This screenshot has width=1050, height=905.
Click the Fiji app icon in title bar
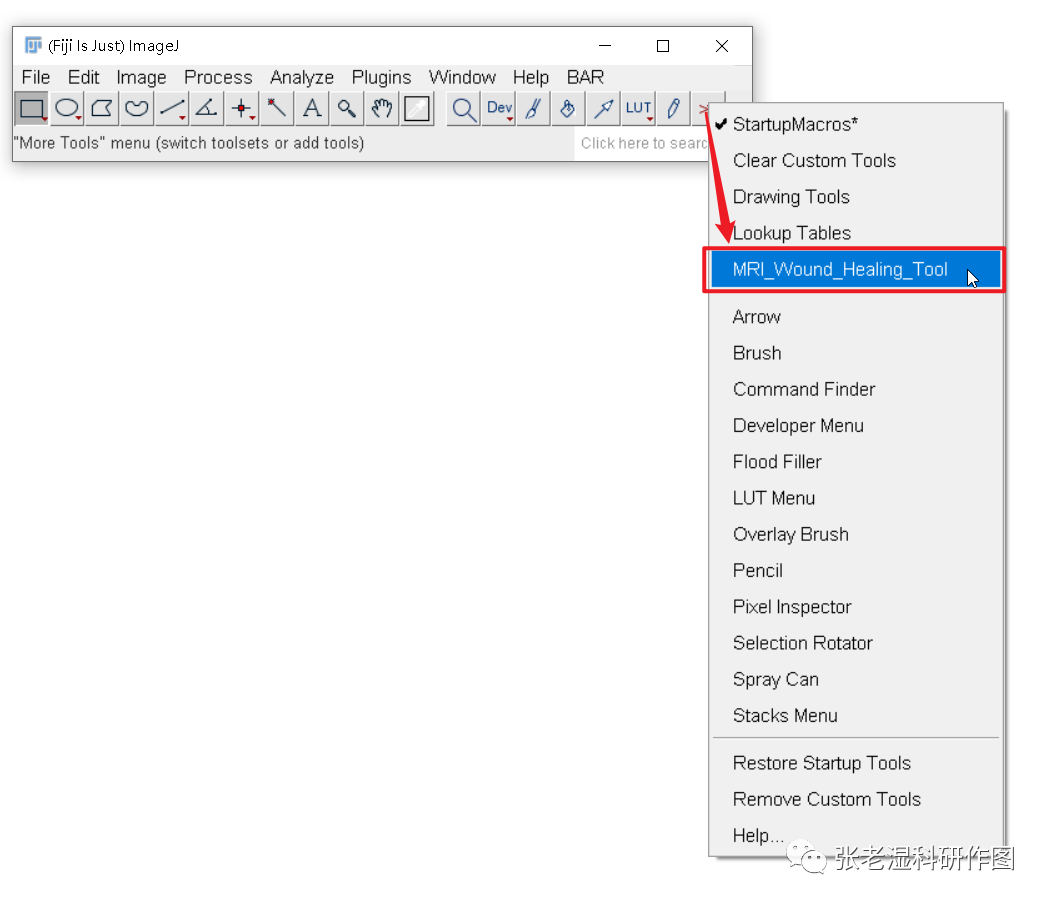33,46
